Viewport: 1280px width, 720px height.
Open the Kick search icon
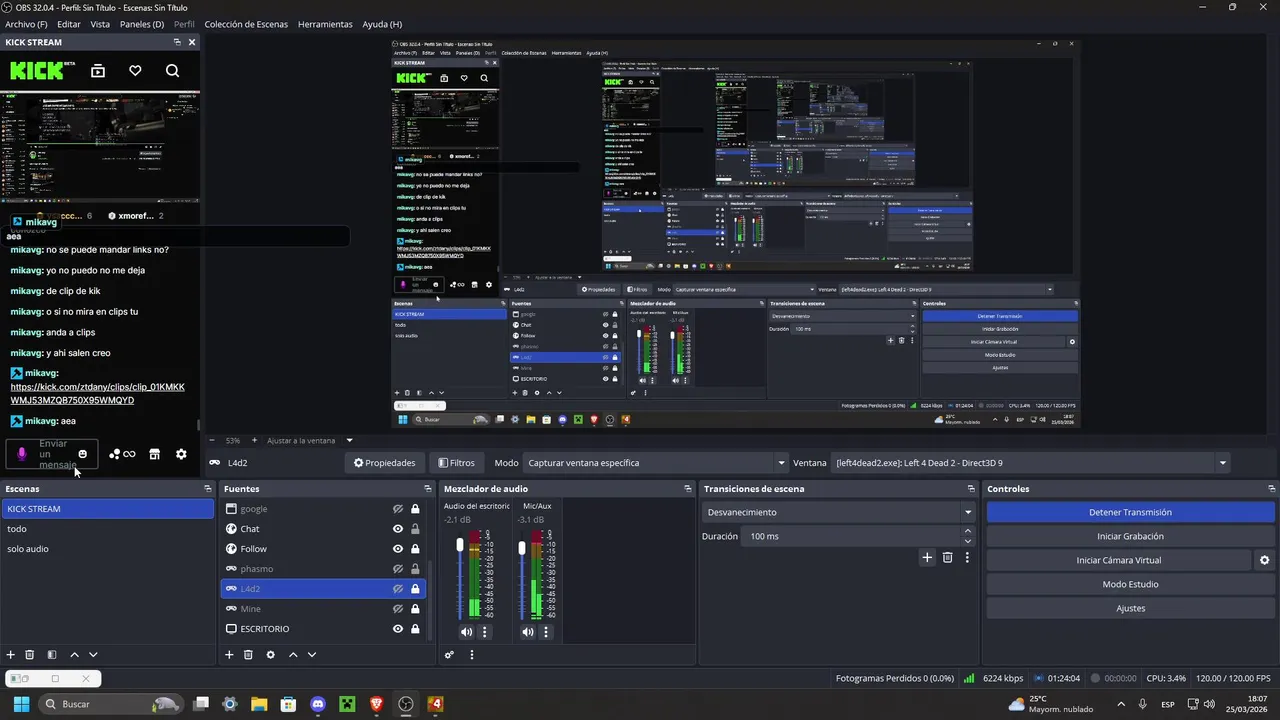pyautogui.click(x=172, y=71)
